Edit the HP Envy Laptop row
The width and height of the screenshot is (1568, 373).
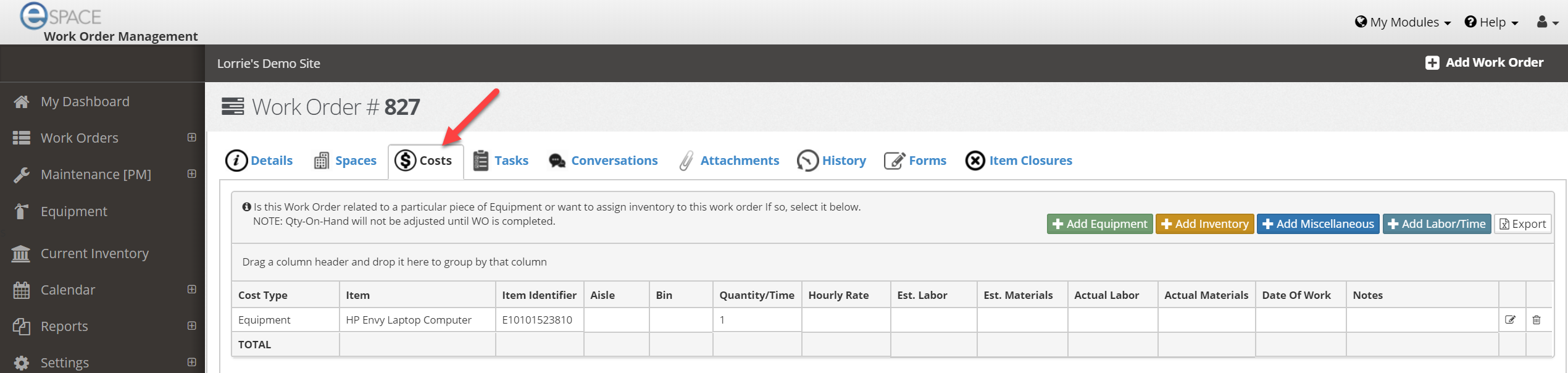1510,320
